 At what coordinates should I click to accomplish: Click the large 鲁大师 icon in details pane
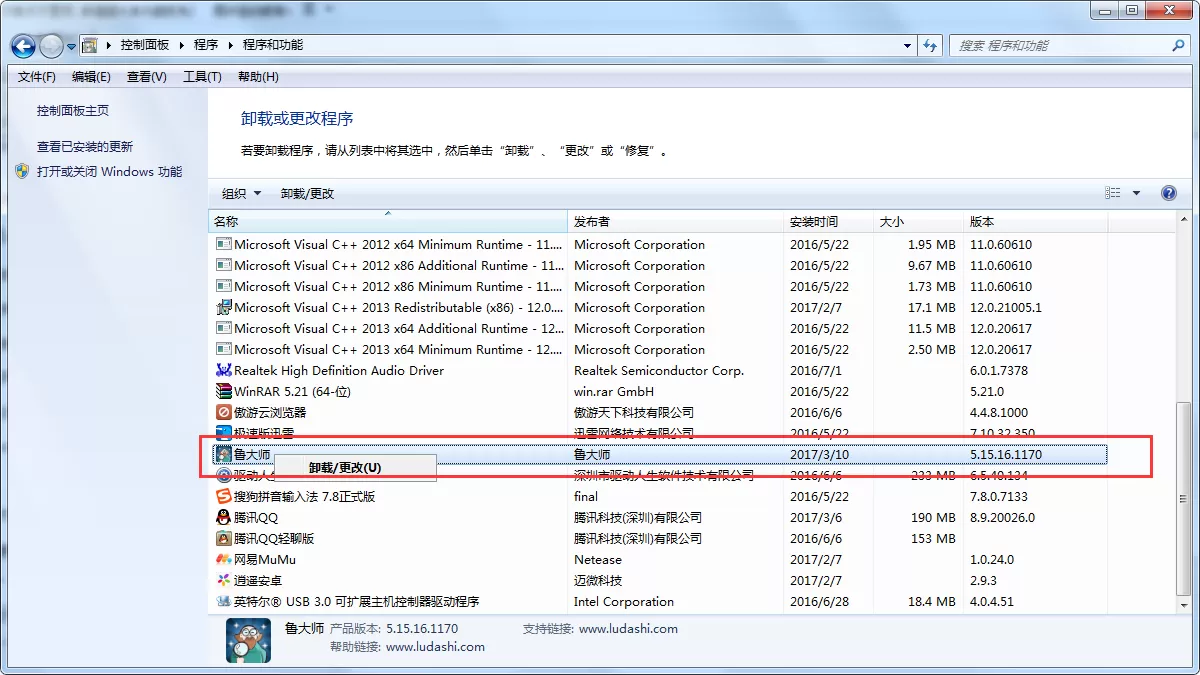click(248, 640)
